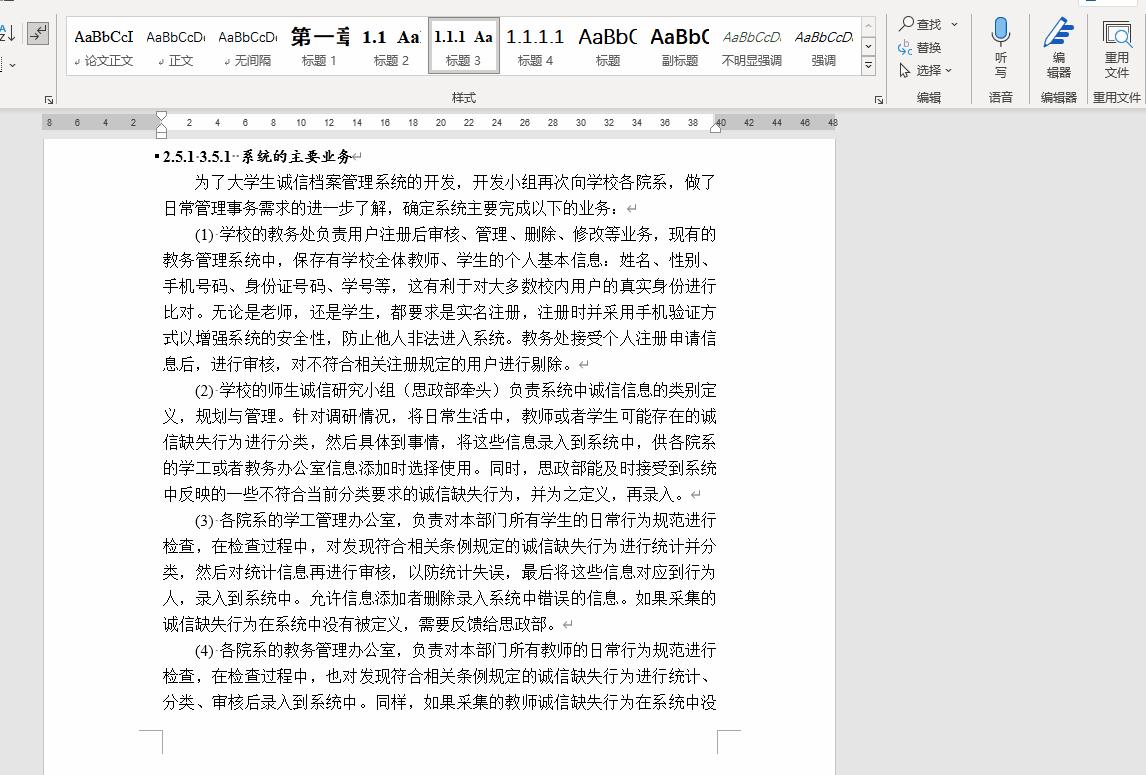1146x775 pixels.
Task: Expand the styles gallery with the More arrow
Action: (867, 62)
